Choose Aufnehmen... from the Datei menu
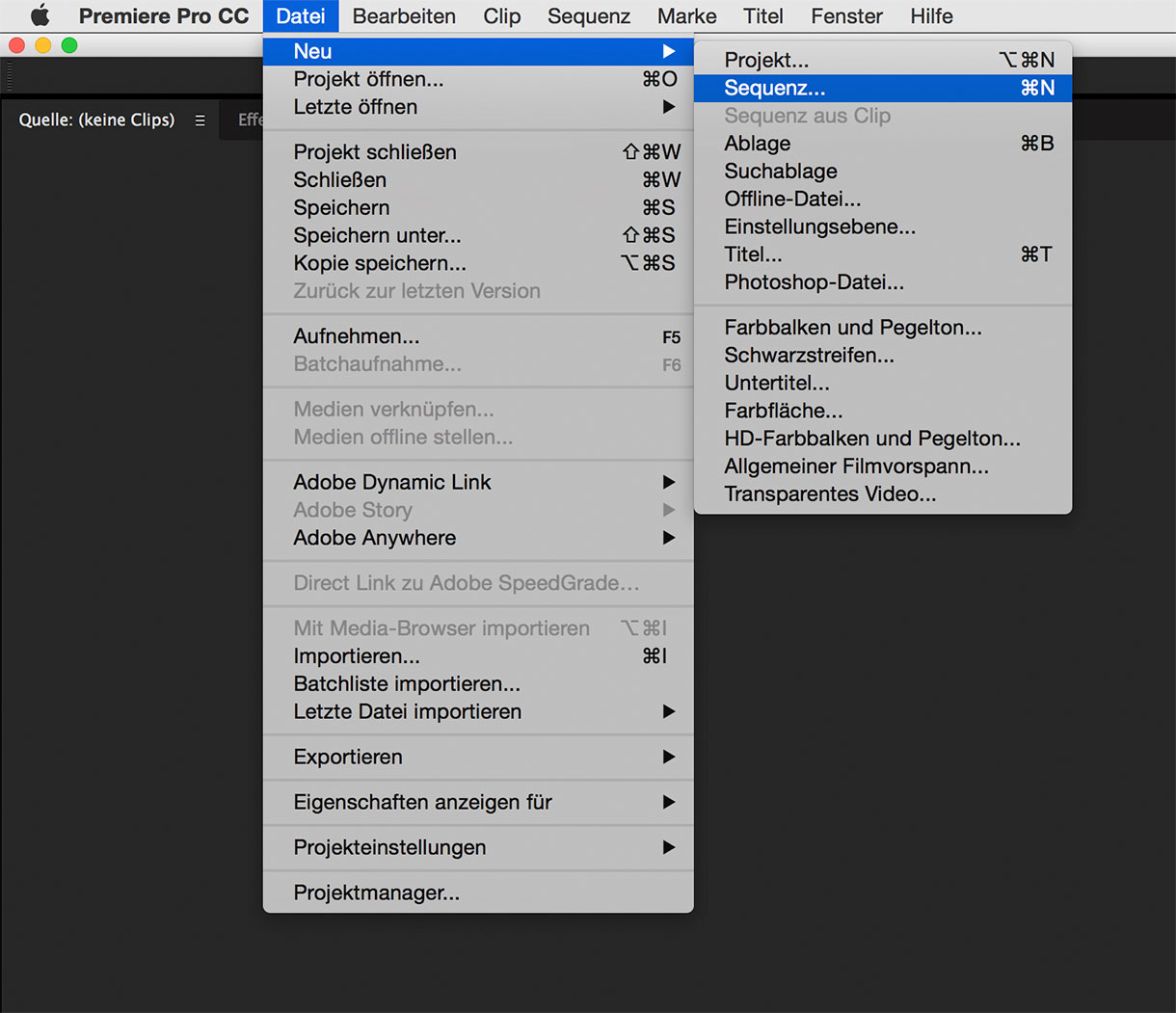 (x=478, y=336)
